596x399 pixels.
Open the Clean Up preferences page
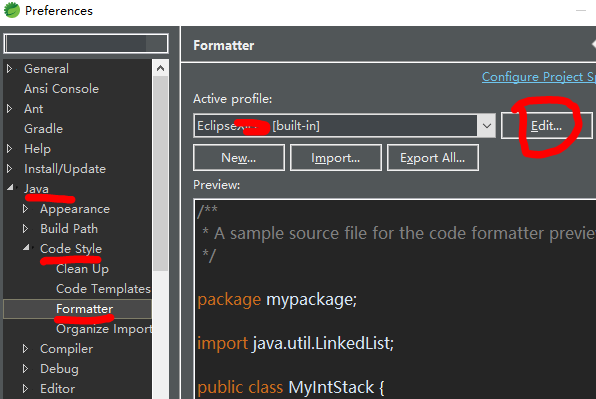(82, 269)
